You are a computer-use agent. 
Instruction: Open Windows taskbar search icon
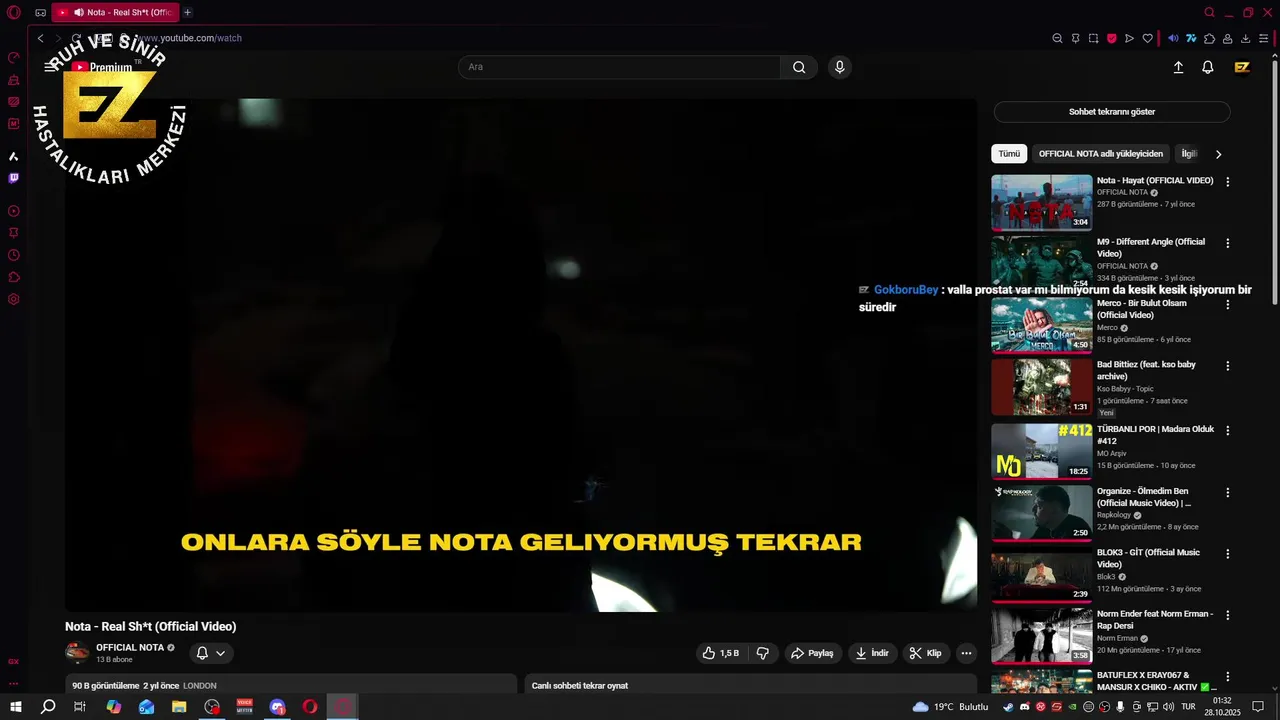[48, 707]
